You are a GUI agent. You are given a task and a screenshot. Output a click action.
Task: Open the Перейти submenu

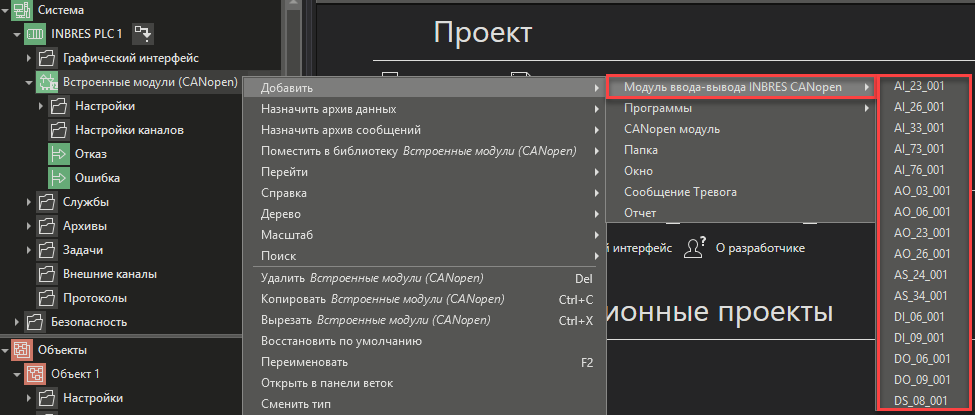click(424, 172)
